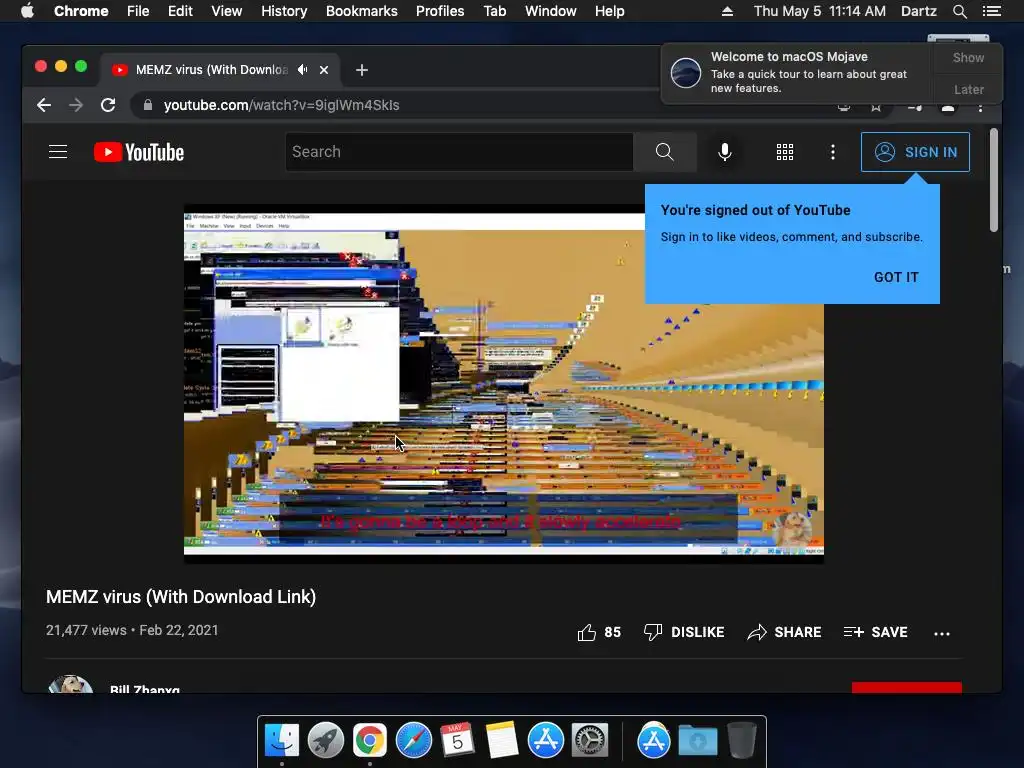Like the video with thumbs-up icon
This screenshot has width=1024, height=768.
[x=587, y=632]
